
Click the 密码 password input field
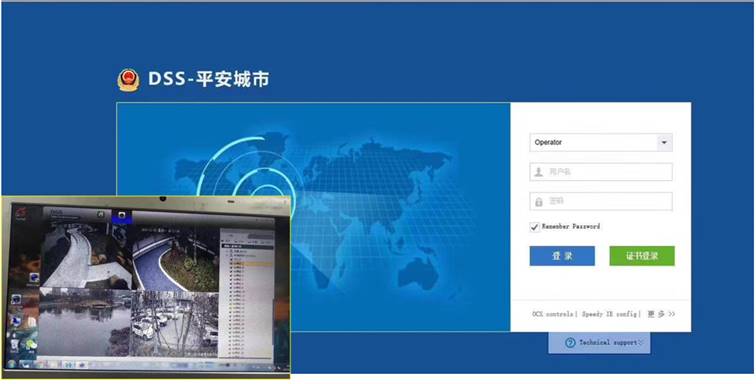[601, 202]
